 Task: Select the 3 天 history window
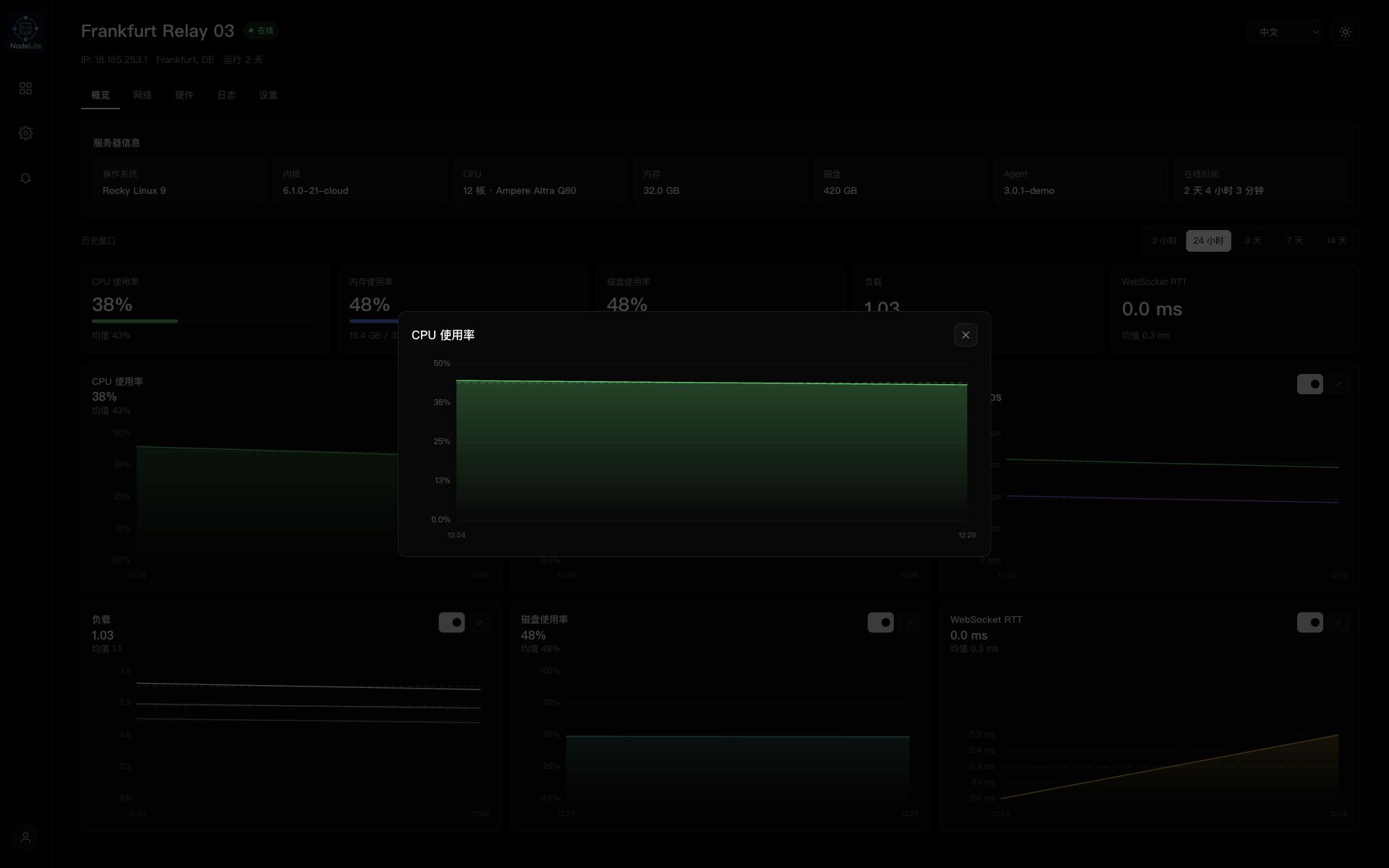[x=1252, y=241]
